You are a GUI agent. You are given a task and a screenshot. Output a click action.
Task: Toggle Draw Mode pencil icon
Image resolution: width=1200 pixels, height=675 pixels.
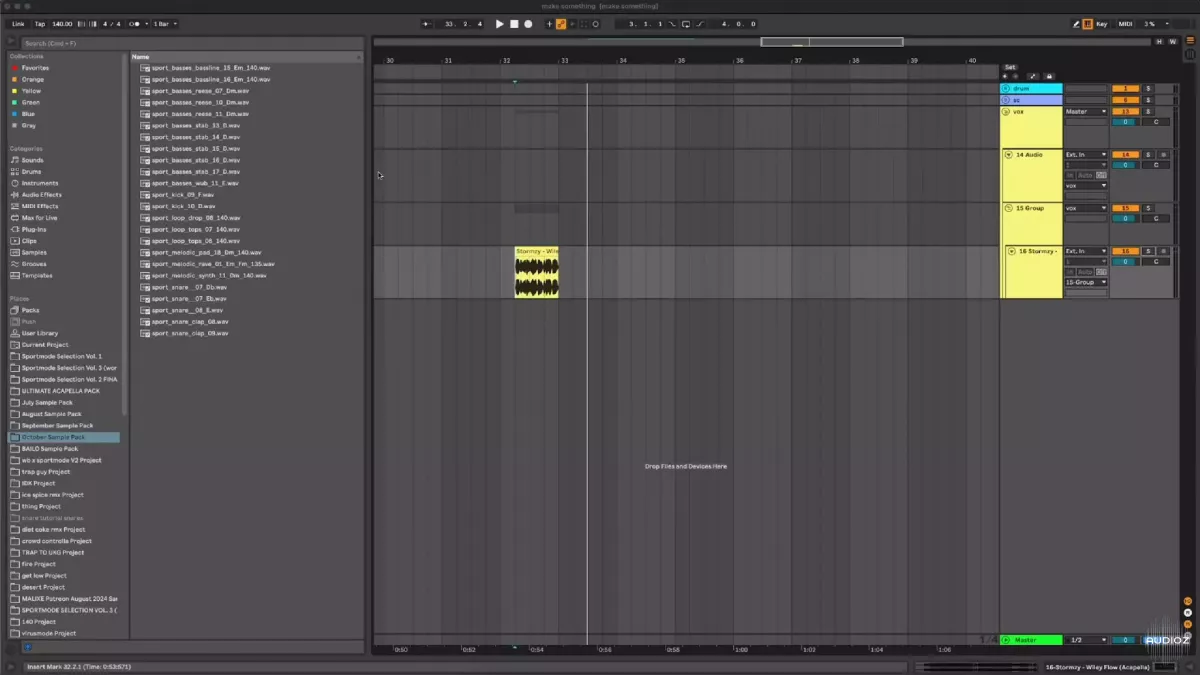(x=1076, y=23)
